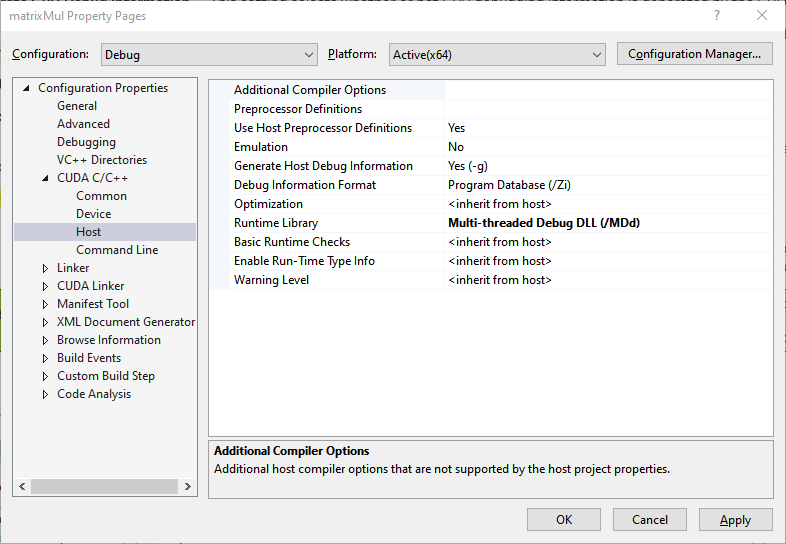This screenshot has height=544, width=786.
Task: Collapse the Configuration Properties tree node
Action: point(27,88)
